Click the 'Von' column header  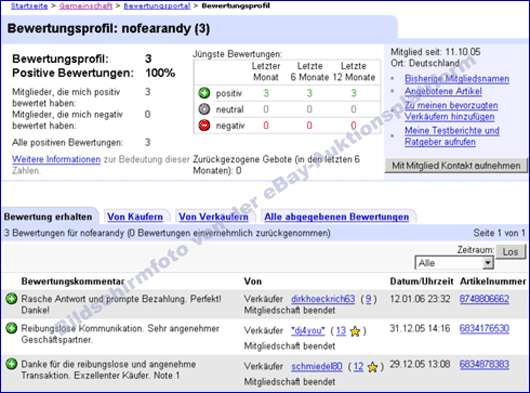253,281
